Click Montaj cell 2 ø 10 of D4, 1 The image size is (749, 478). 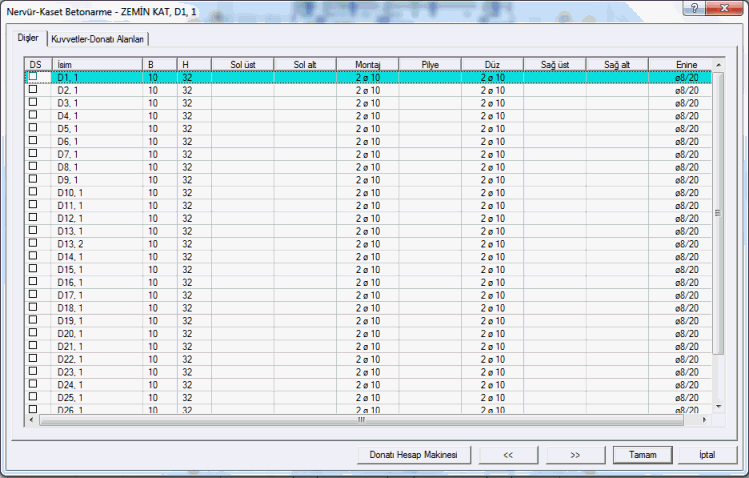click(367, 116)
